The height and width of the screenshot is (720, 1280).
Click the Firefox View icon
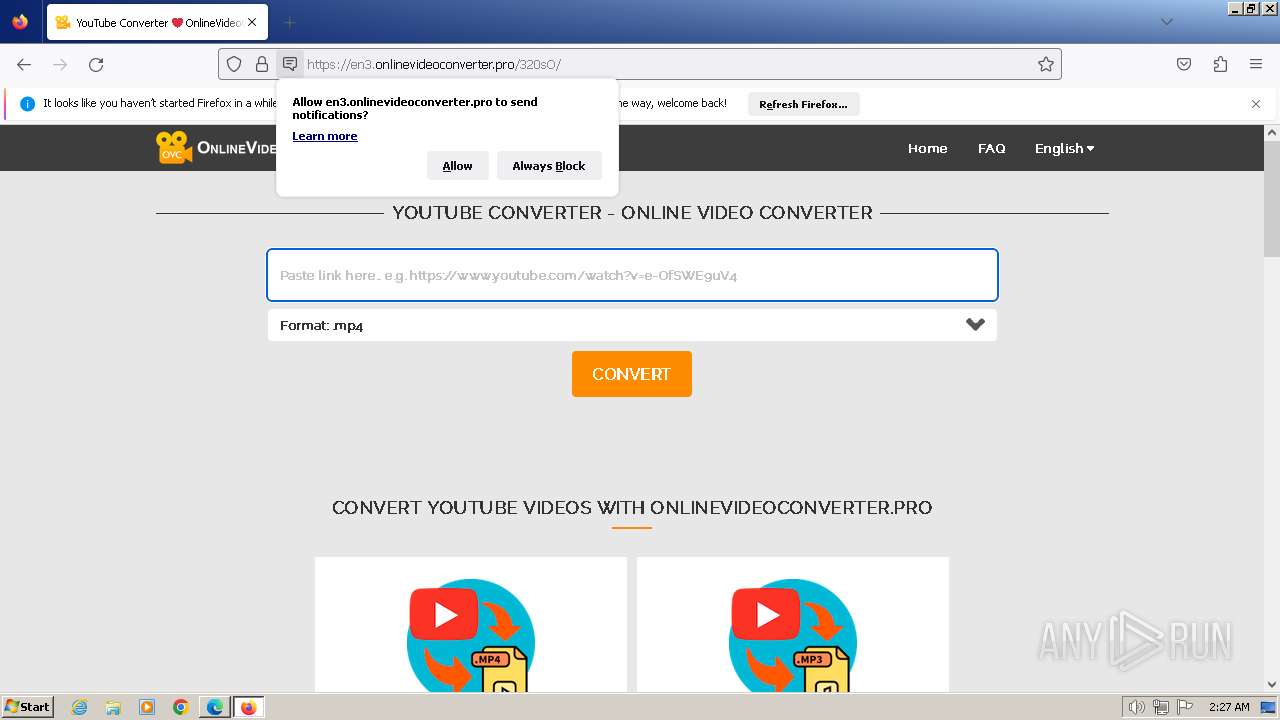point(20,22)
